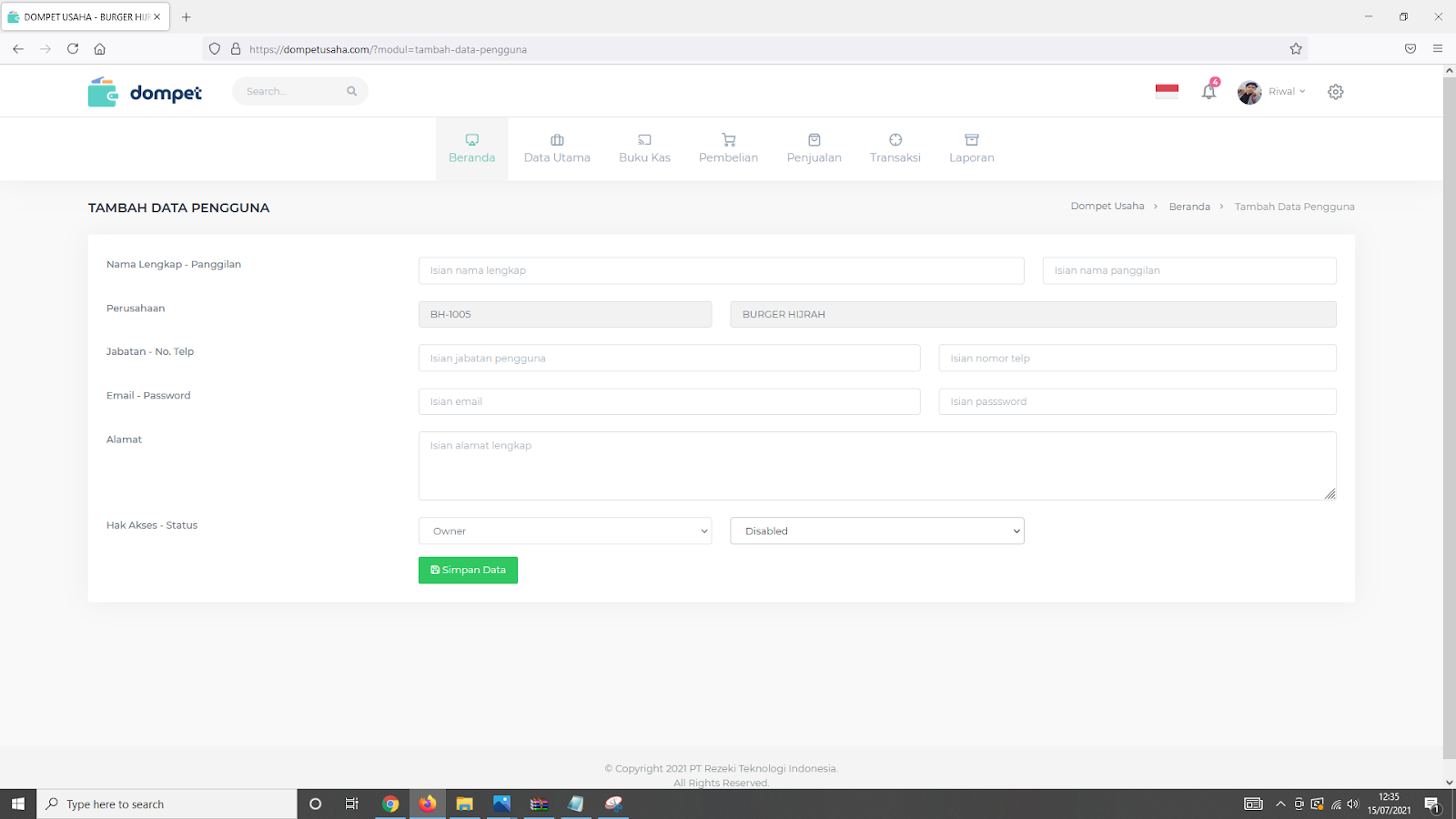The image size is (1456, 819).
Task: Follow the Beranda breadcrumb link
Action: (x=1189, y=207)
